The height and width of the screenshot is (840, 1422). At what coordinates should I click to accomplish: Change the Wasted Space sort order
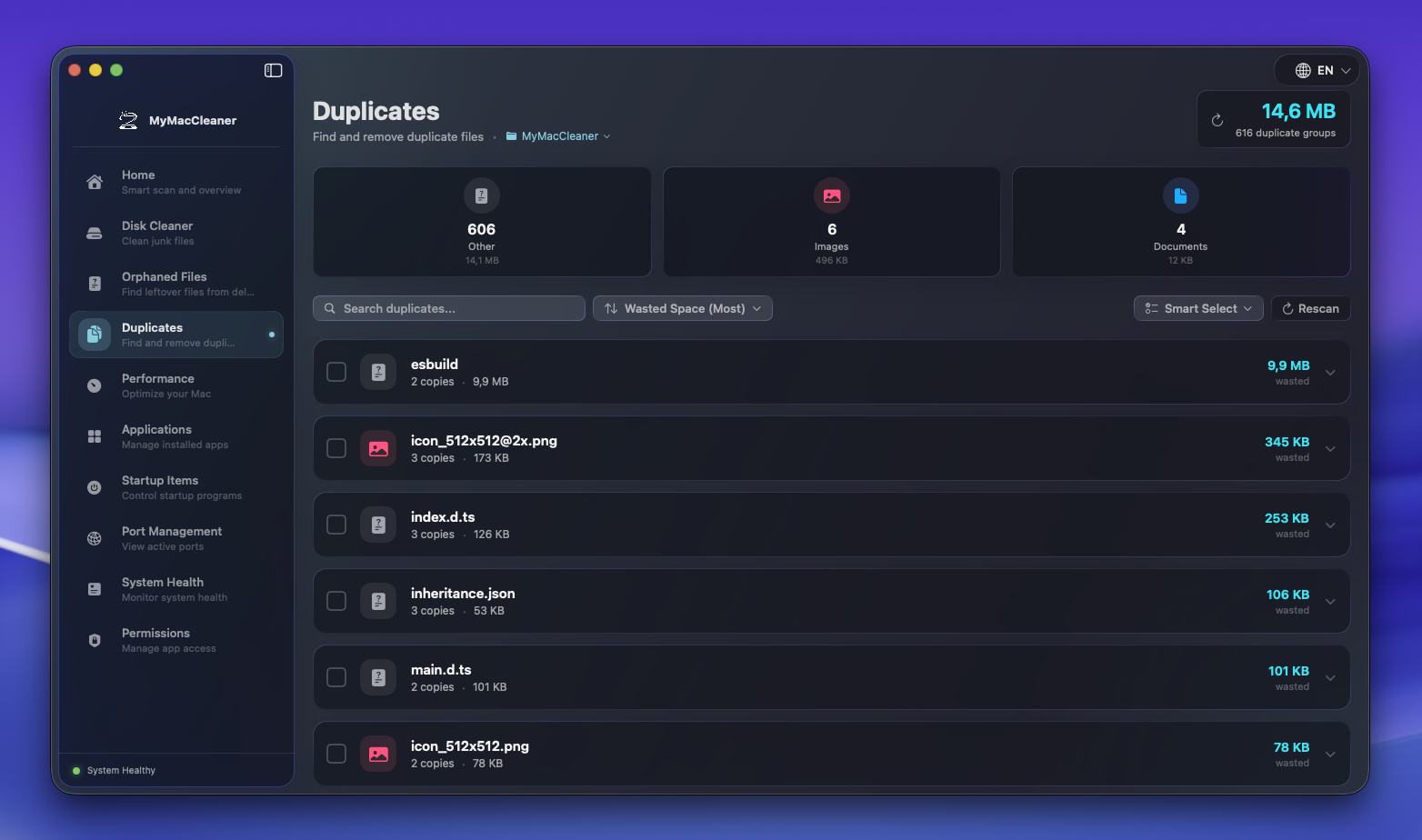[x=682, y=308]
